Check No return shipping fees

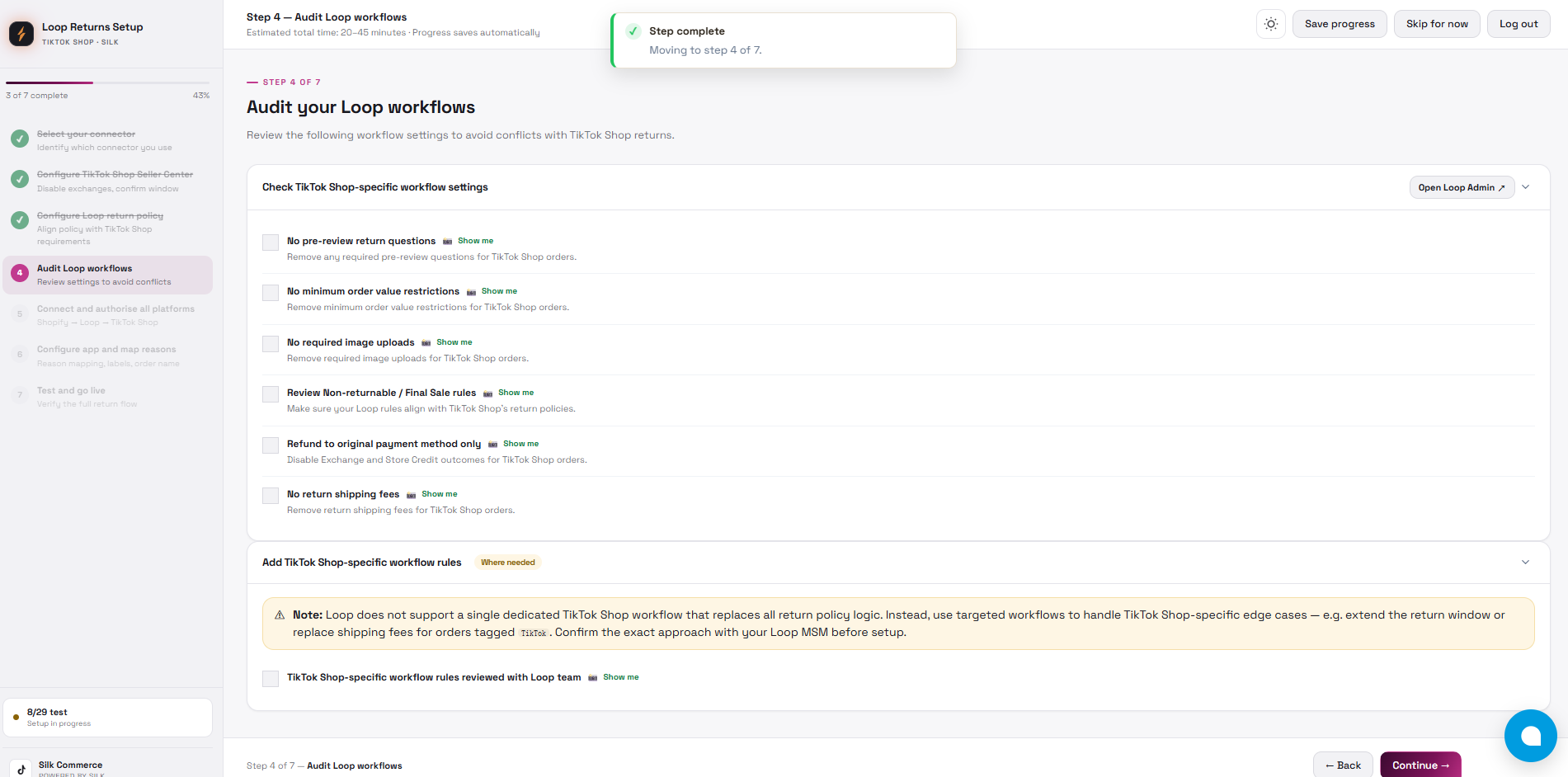(x=271, y=496)
